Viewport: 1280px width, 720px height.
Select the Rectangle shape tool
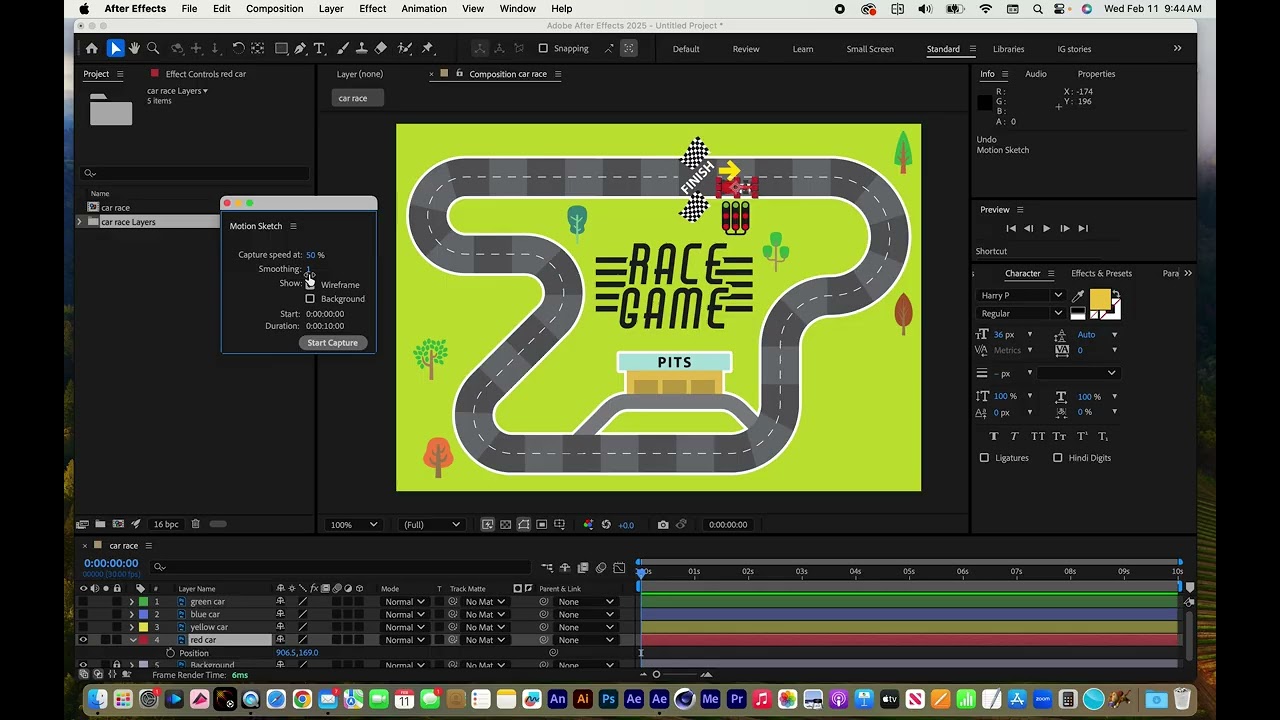[x=281, y=48]
